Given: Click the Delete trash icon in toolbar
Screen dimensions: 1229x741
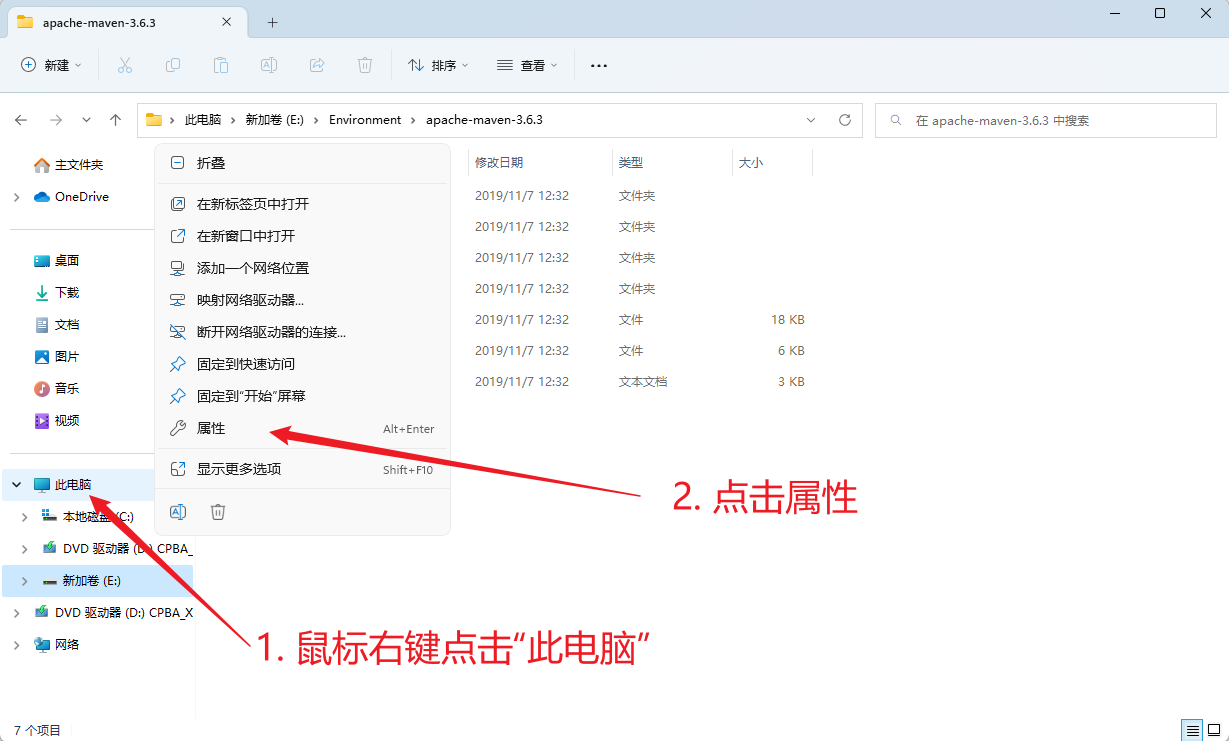Looking at the screenshot, I should (x=365, y=65).
